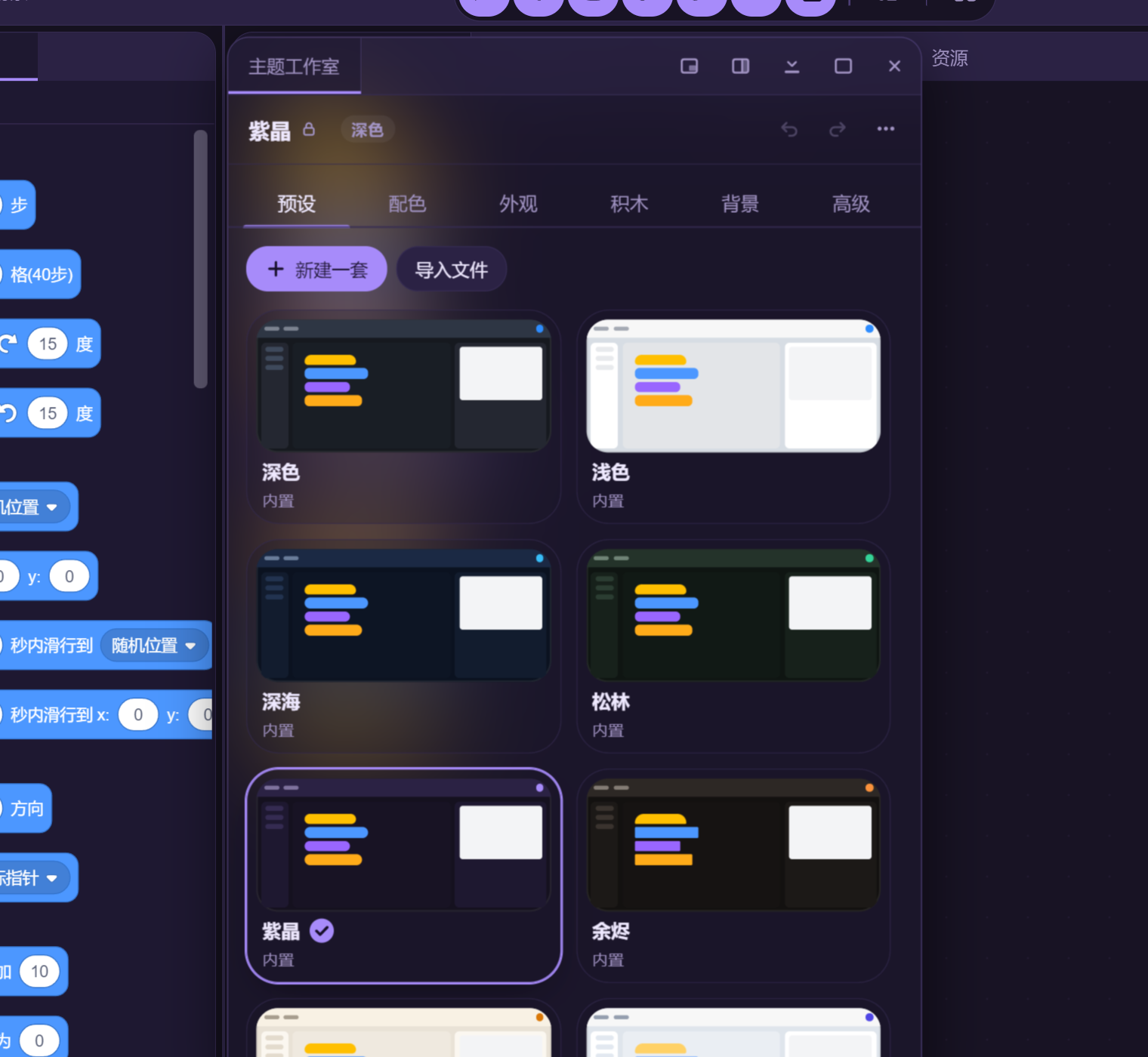This screenshot has width=1148, height=1057.
Task: Maximize the Theme Studio panel
Action: [x=843, y=66]
